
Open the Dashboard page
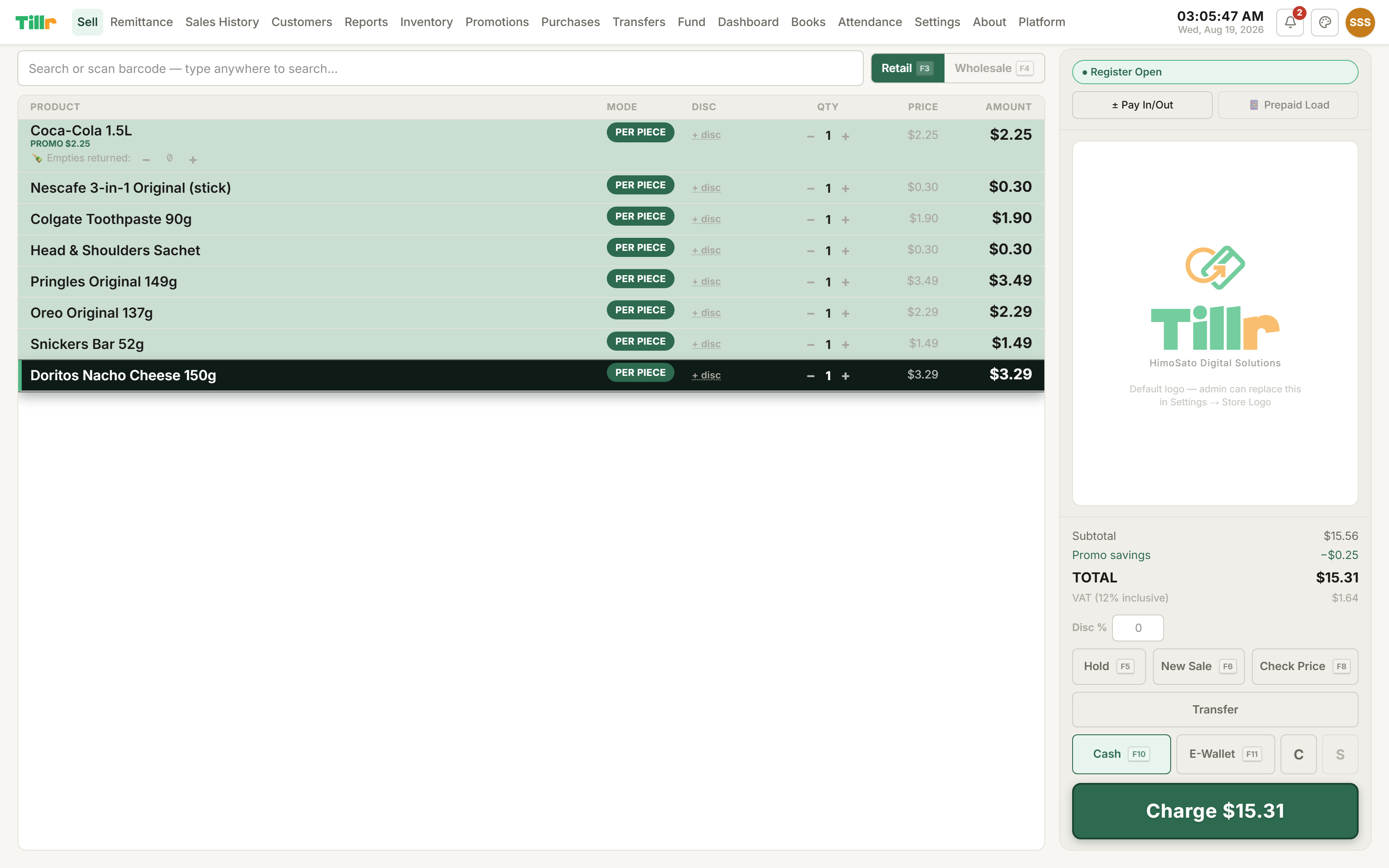click(748, 22)
